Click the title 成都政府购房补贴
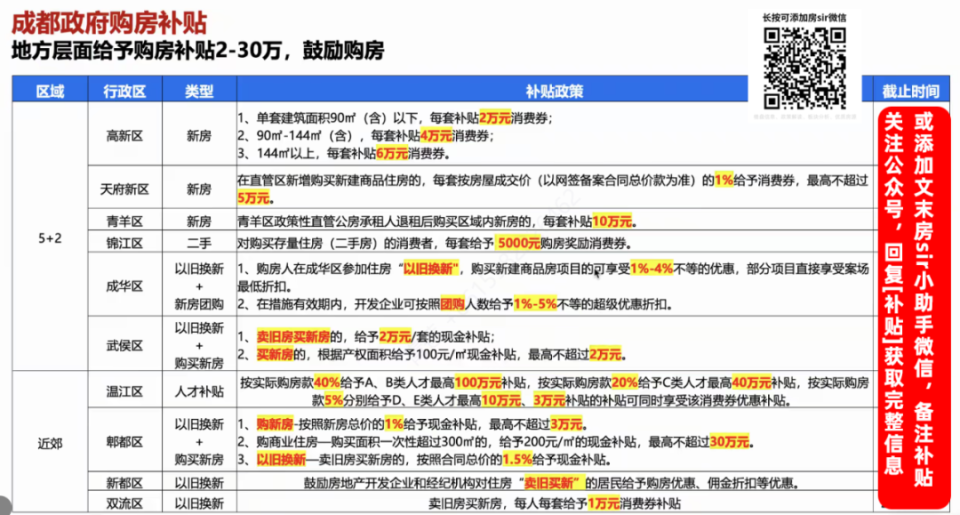The height and width of the screenshot is (515, 960). coord(110,23)
